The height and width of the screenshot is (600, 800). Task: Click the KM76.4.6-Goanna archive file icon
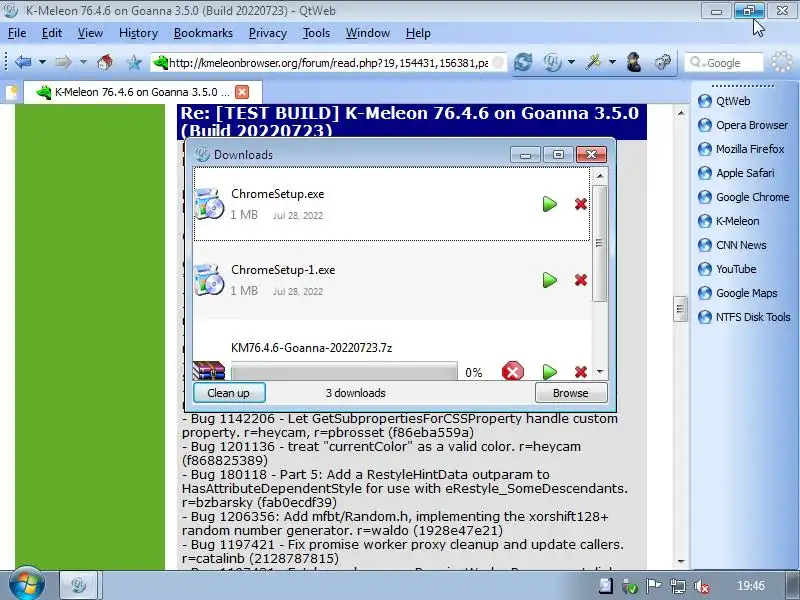[x=209, y=370]
